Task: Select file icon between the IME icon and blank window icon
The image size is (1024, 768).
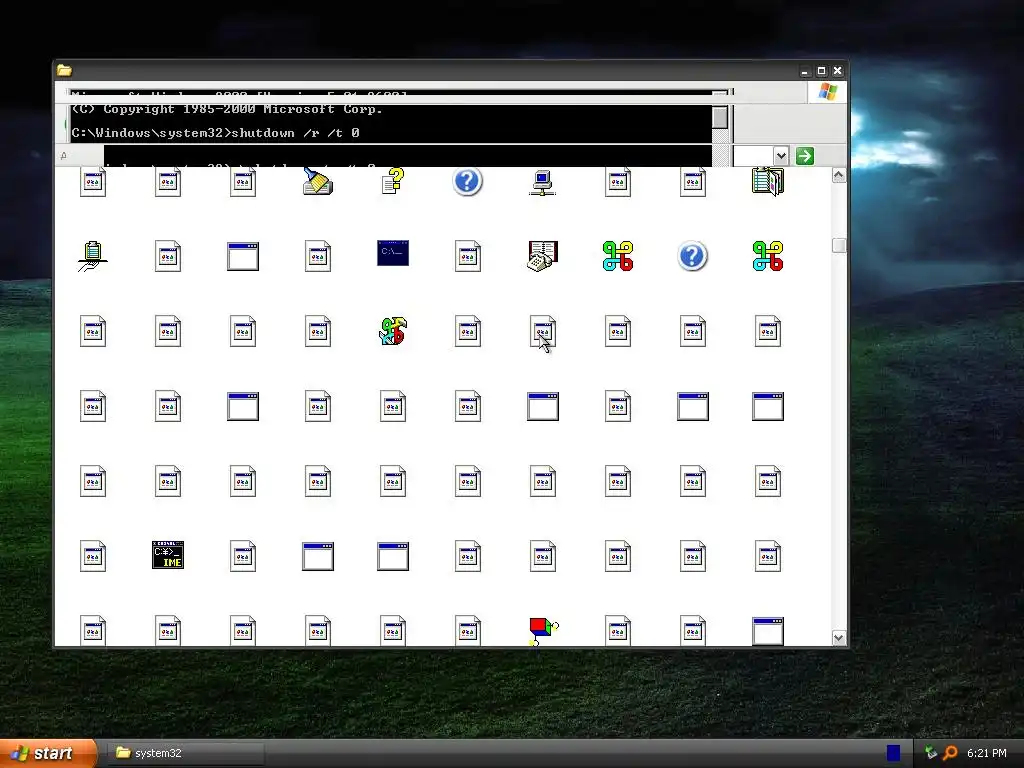Action: (243, 556)
